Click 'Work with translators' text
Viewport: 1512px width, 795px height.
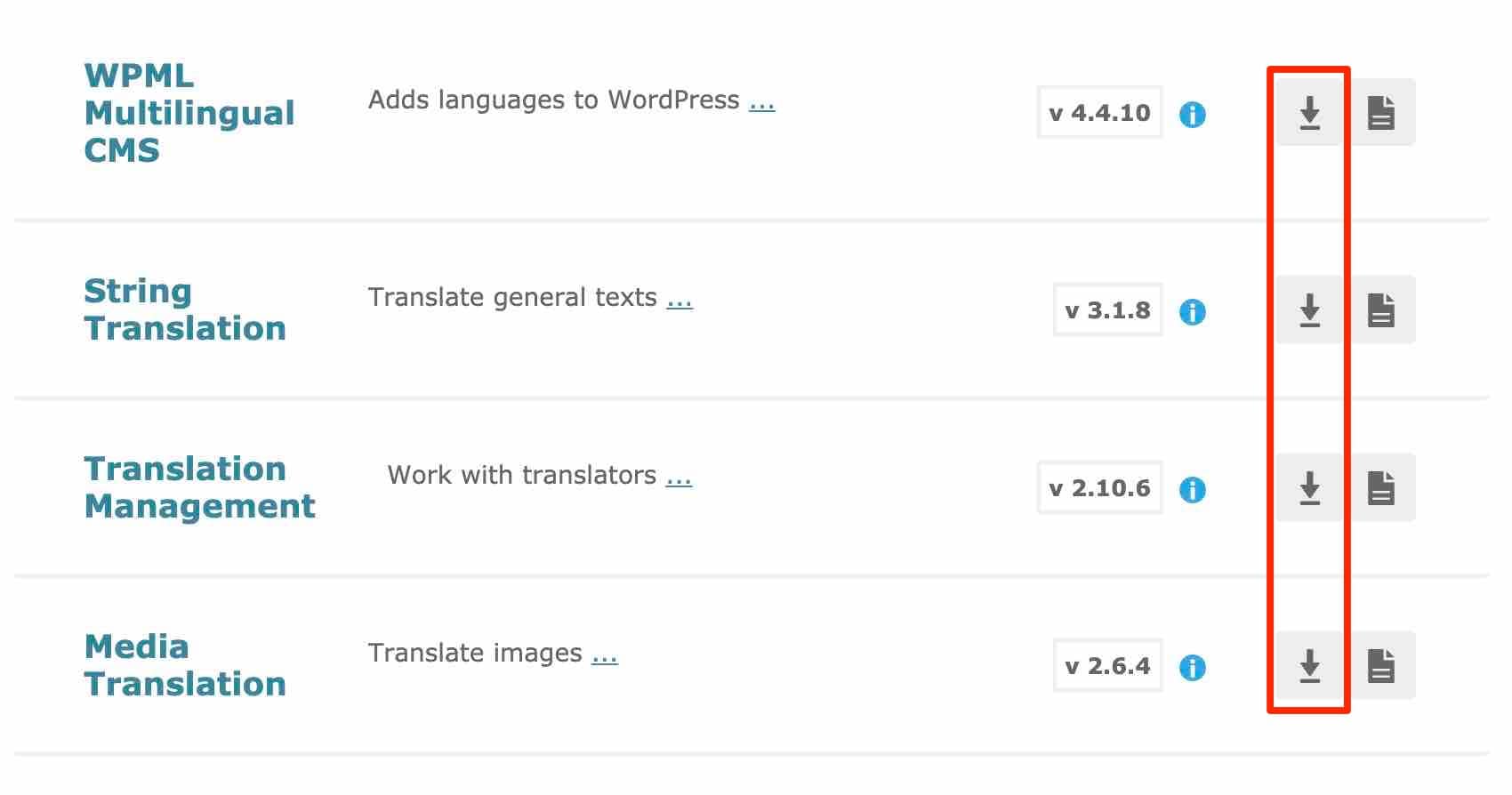522,475
